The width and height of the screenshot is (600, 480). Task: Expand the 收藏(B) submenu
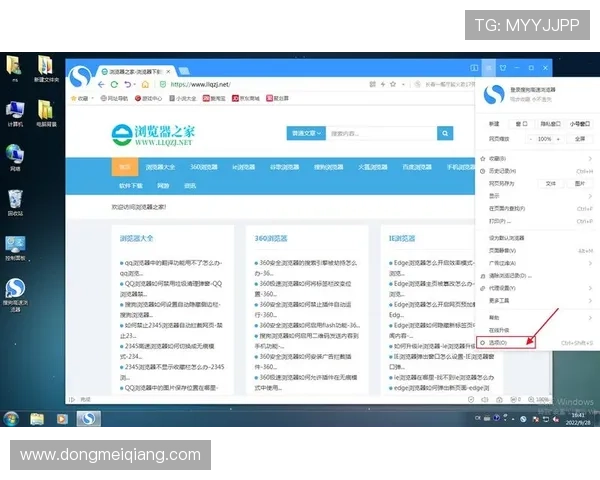coord(537,158)
